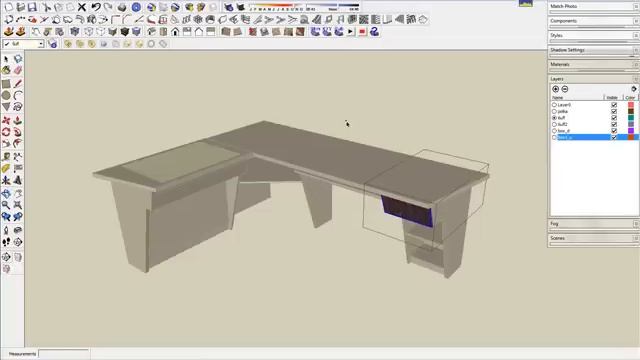Choose the Rotate tool
Screen dimensions: 640x360
6,132
